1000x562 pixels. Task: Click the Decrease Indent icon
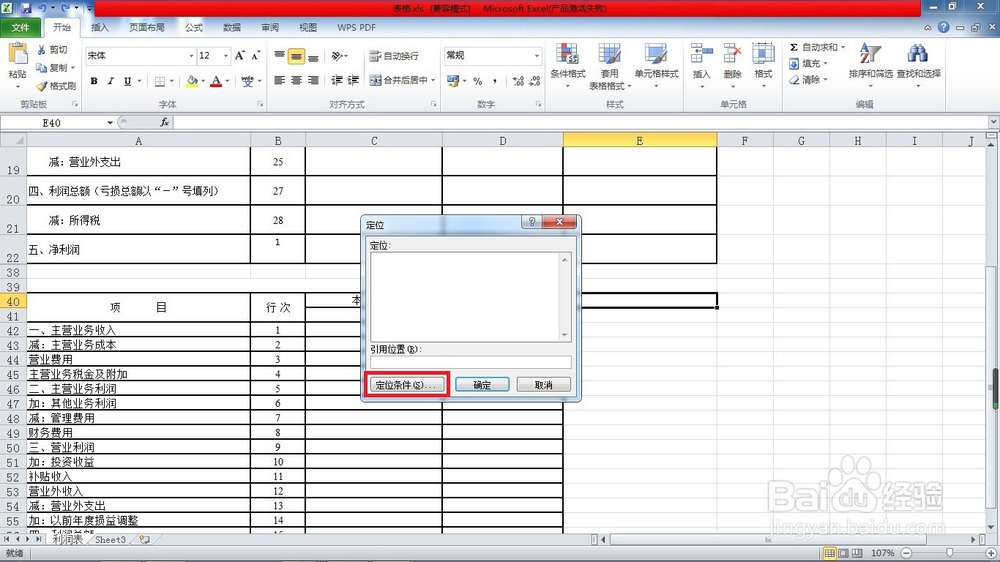(337, 80)
